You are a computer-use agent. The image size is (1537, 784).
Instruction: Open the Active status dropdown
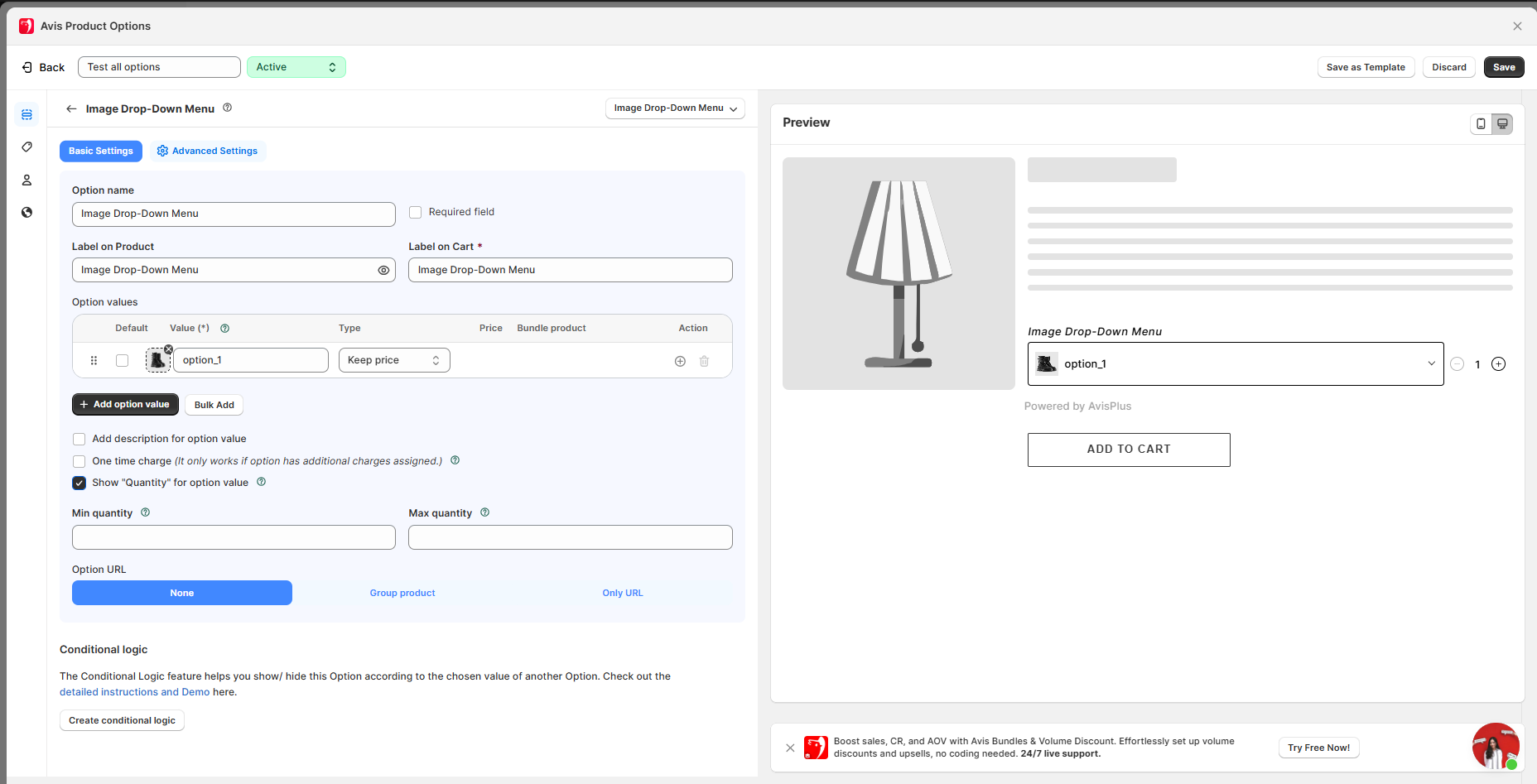pyautogui.click(x=296, y=67)
